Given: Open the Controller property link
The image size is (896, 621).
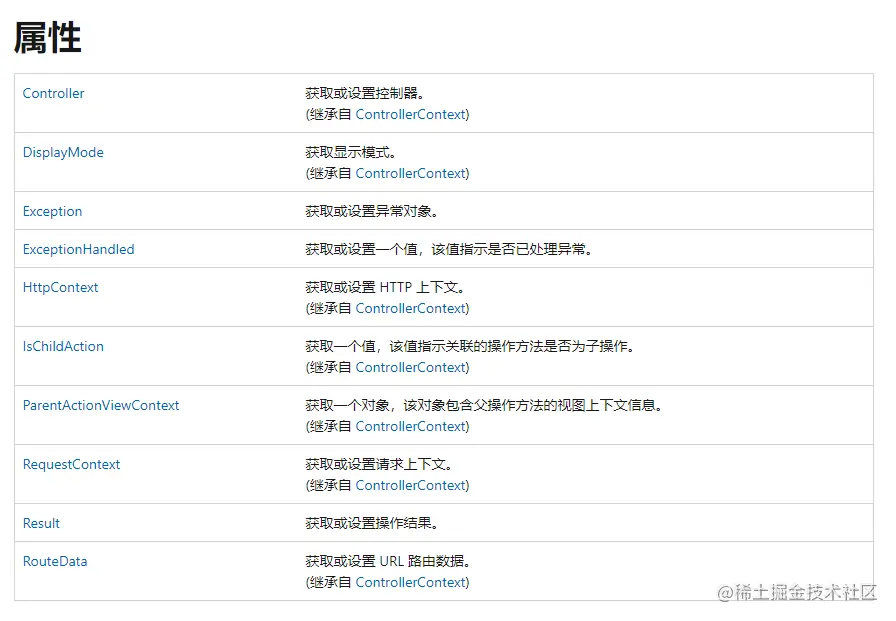Looking at the screenshot, I should coord(53,93).
